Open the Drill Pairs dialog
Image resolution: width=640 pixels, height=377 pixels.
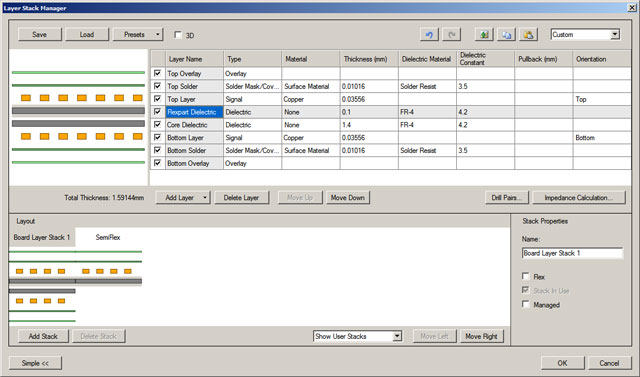(507, 197)
